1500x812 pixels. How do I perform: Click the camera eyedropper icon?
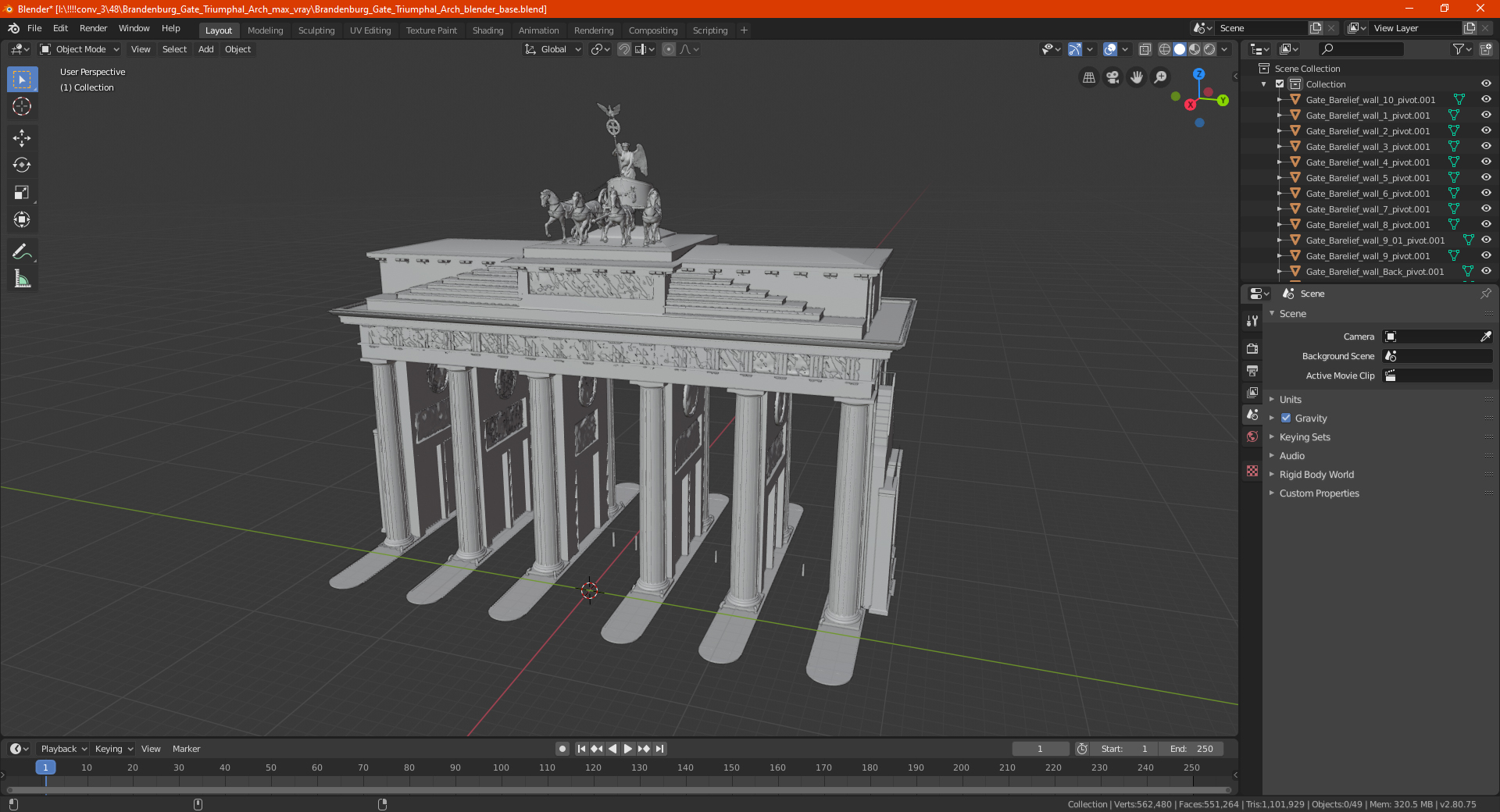point(1485,337)
